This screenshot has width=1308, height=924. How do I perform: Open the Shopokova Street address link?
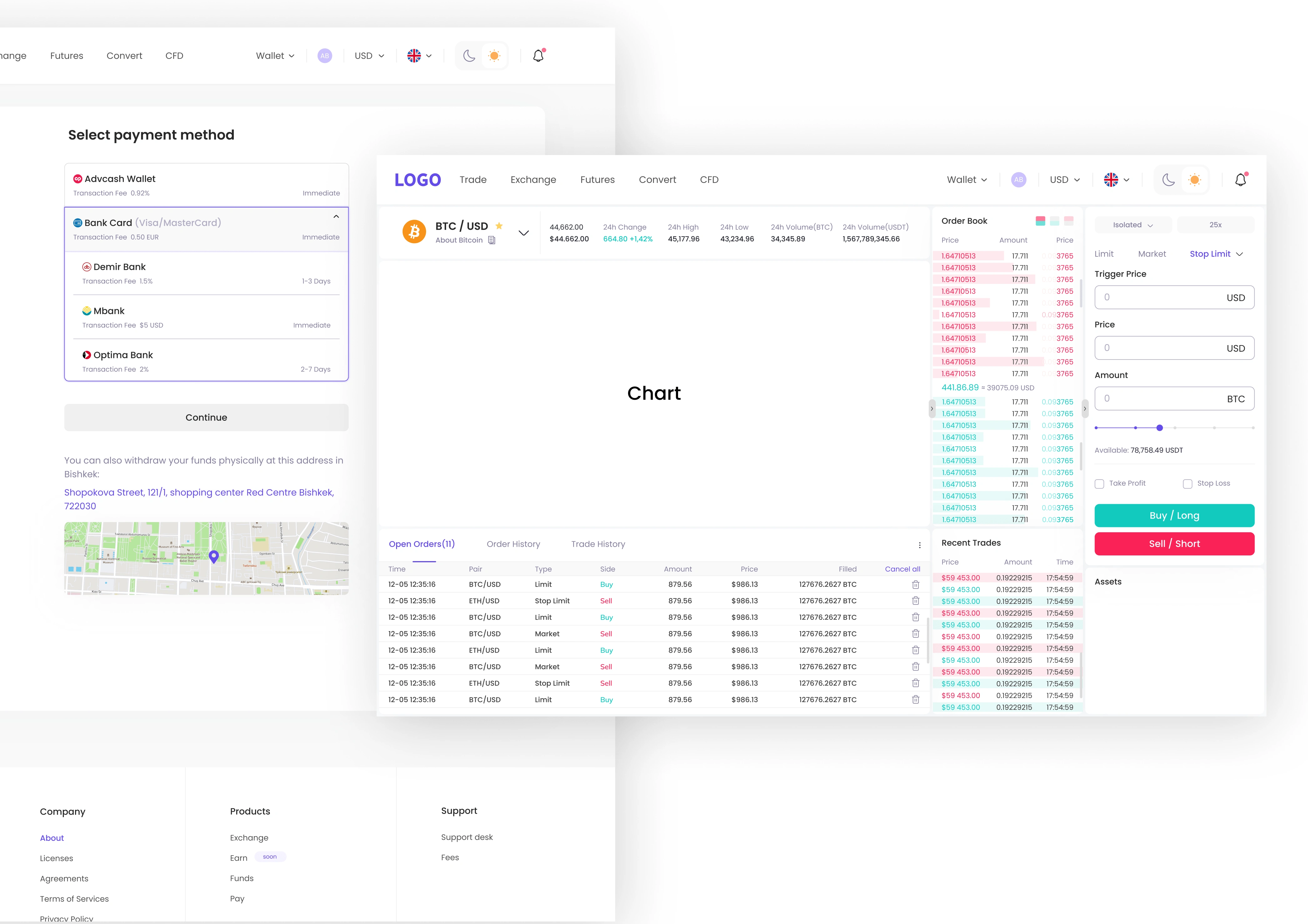click(199, 499)
